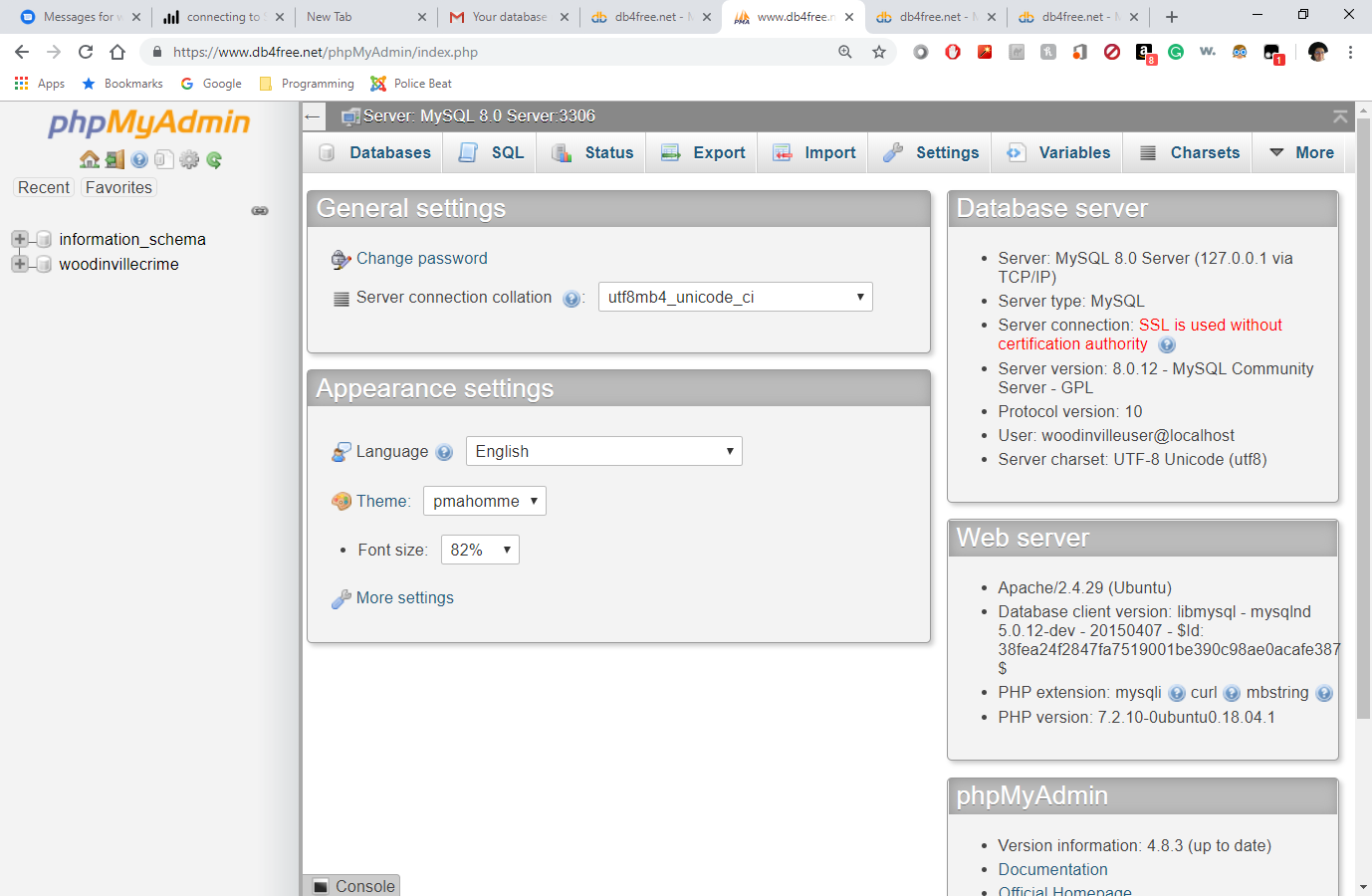Expand the information_schema database tree
This screenshot has width=1372, height=896.
19,239
